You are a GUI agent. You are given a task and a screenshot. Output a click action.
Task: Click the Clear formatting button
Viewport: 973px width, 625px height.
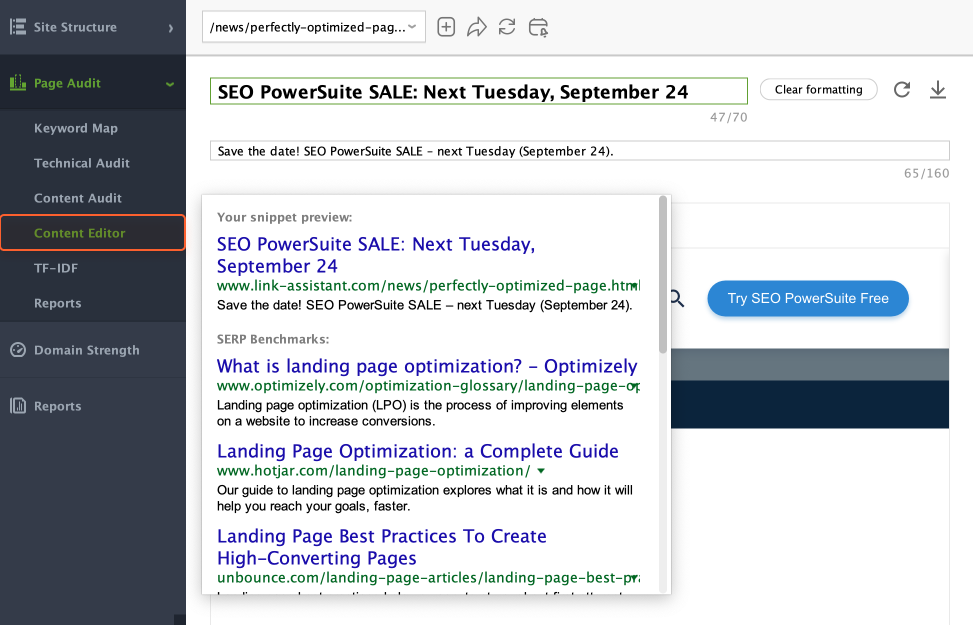point(818,89)
